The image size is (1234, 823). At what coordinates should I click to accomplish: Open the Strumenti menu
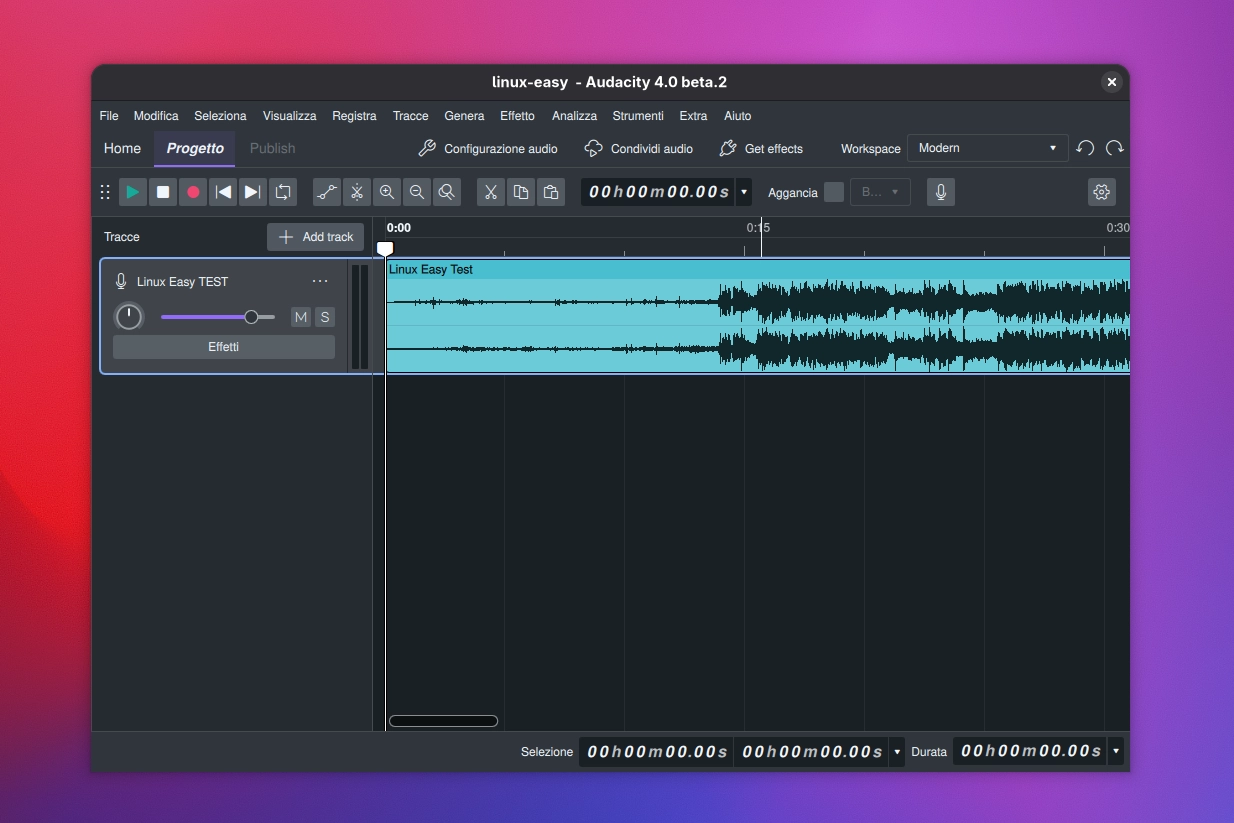[x=638, y=116]
